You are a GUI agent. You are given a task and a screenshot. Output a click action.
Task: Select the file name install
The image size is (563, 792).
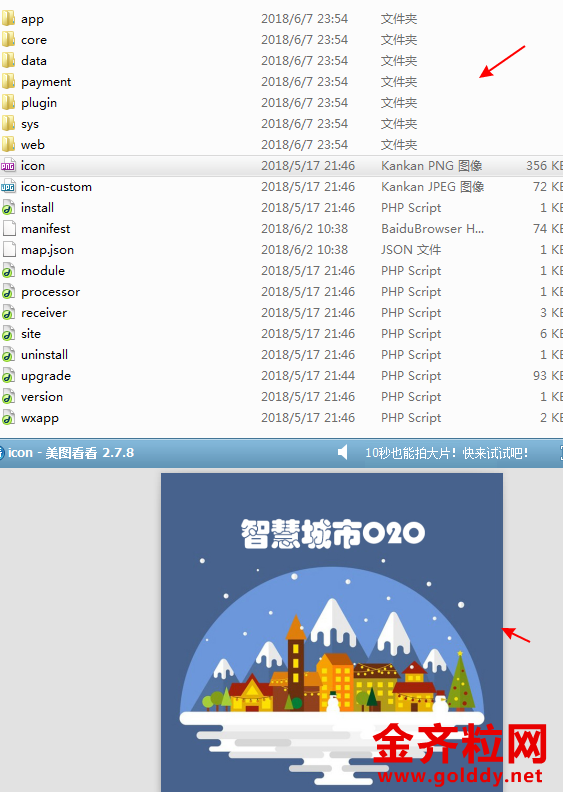click(x=37, y=208)
